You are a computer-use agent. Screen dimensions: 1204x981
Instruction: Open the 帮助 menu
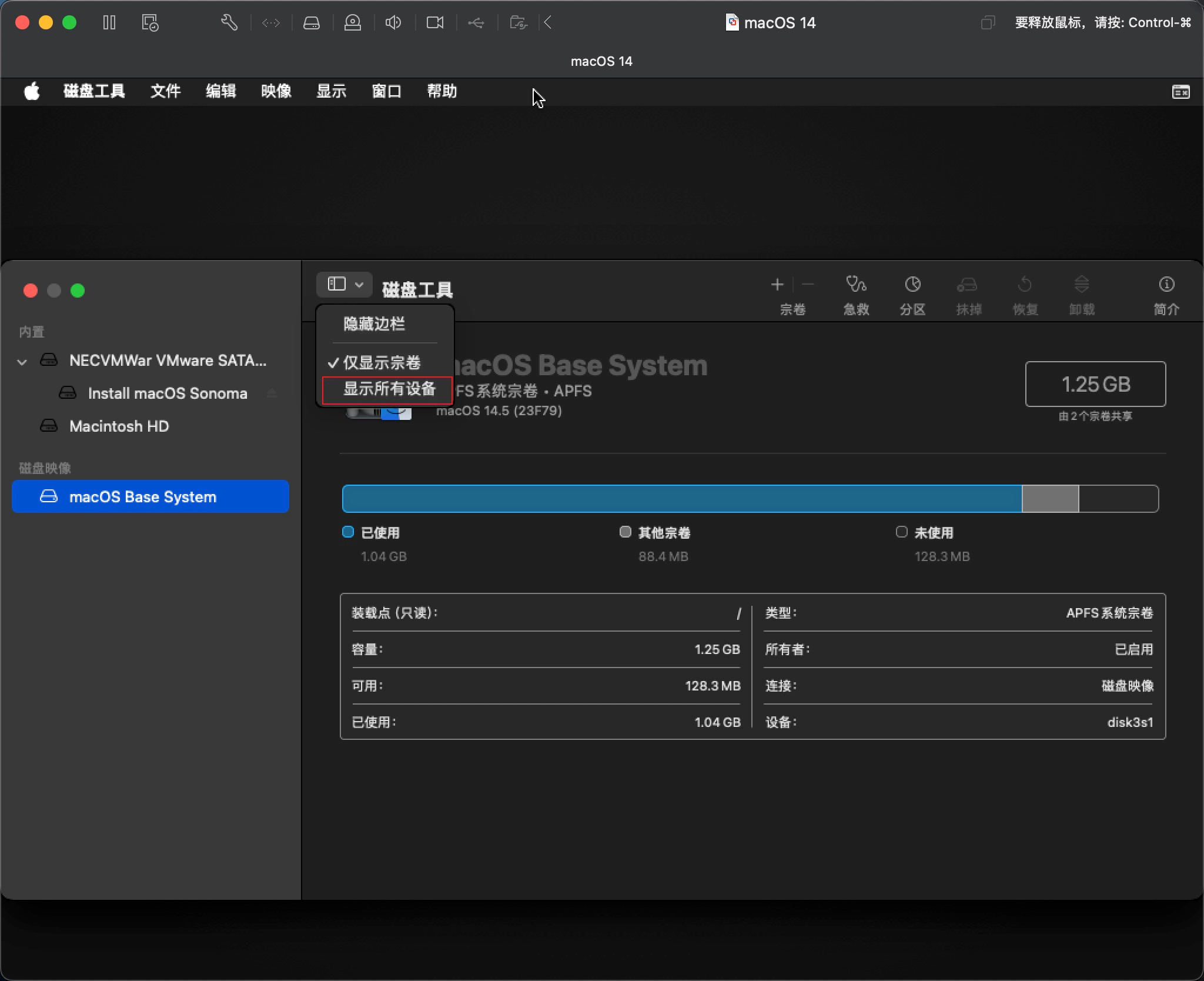click(442, 91)
